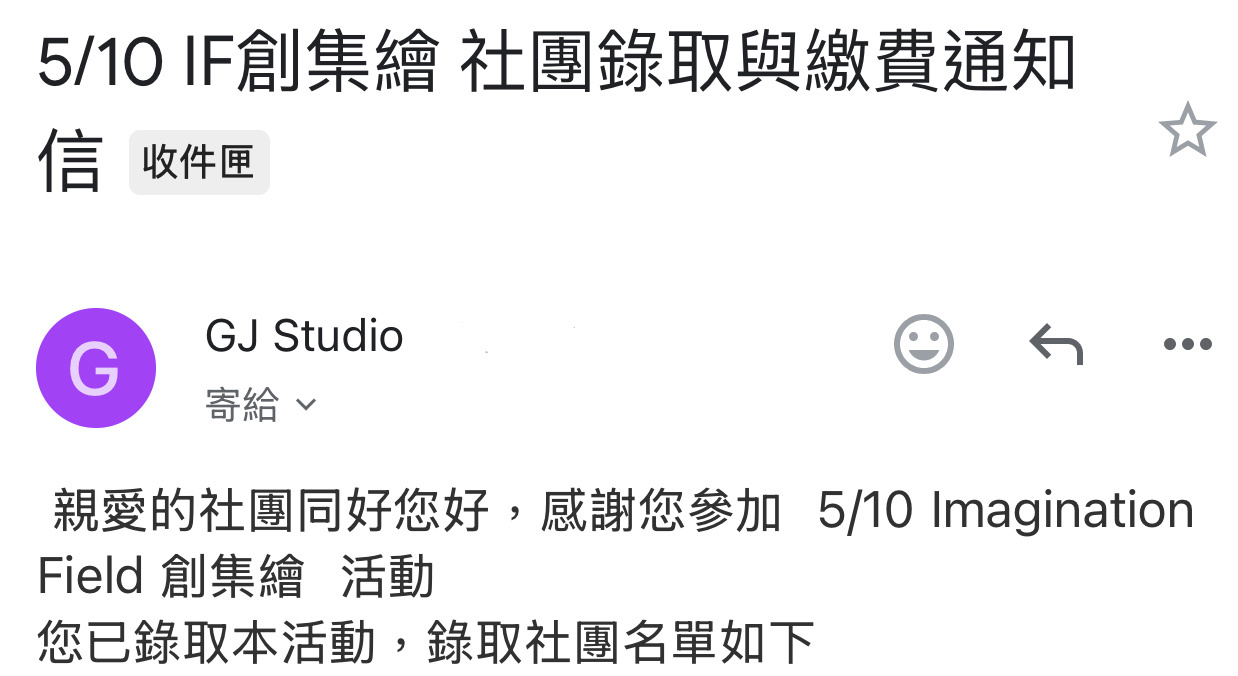Open the 收件匣 inbox label chip

click(199, 162)
